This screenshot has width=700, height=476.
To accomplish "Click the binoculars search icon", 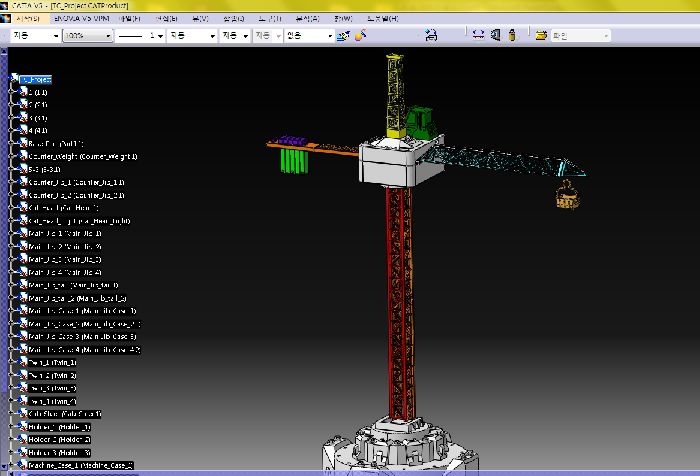I will [431, 35].
